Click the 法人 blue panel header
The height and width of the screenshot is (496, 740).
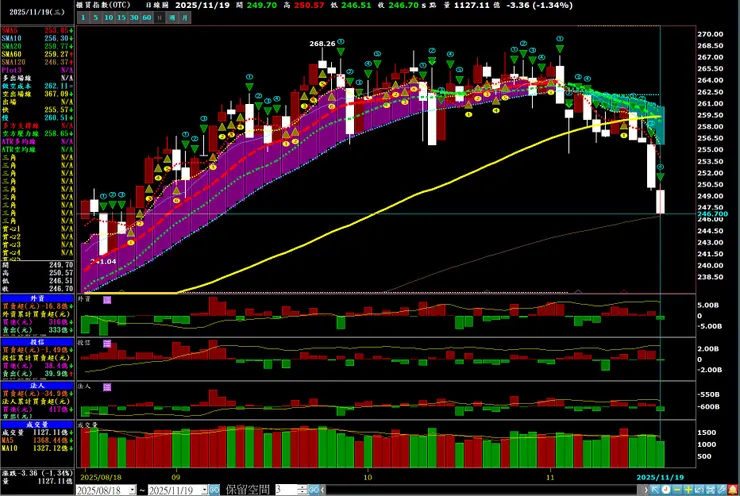pos(37,386)
